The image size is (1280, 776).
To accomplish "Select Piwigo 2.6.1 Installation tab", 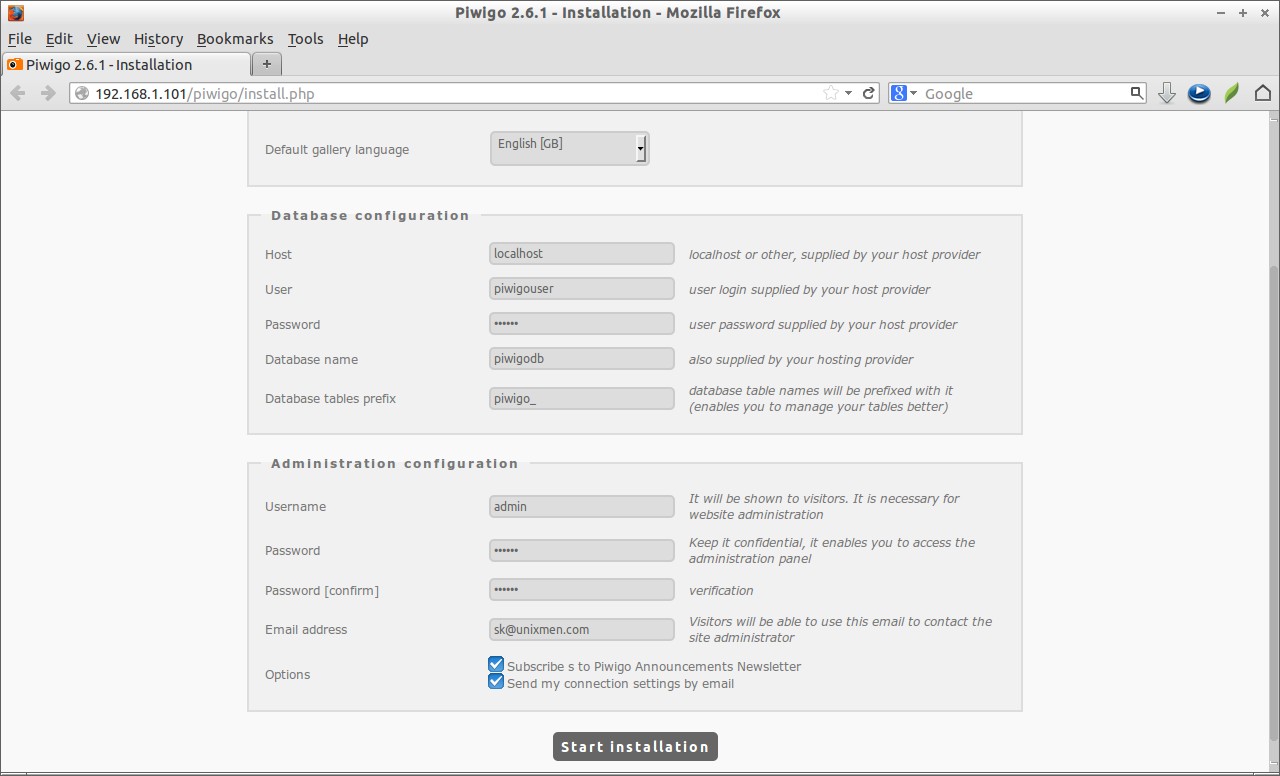I will (x=126, y=65).
